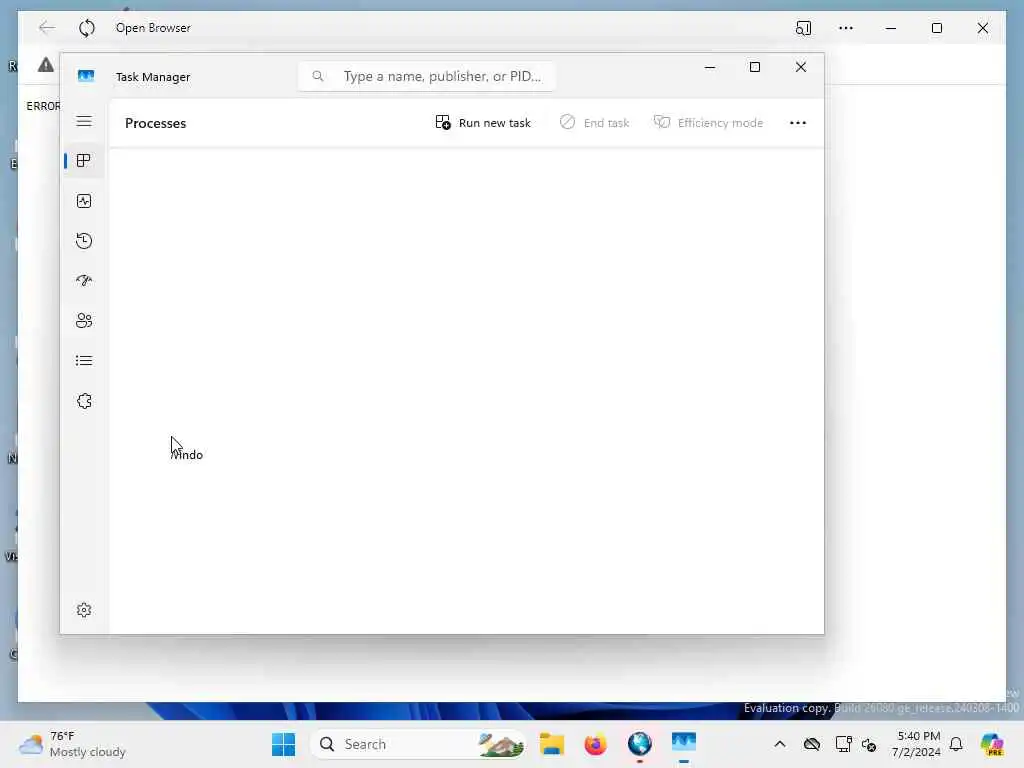Click the End task button
This screenshot has height=768, width=1024.
point(594,123)
